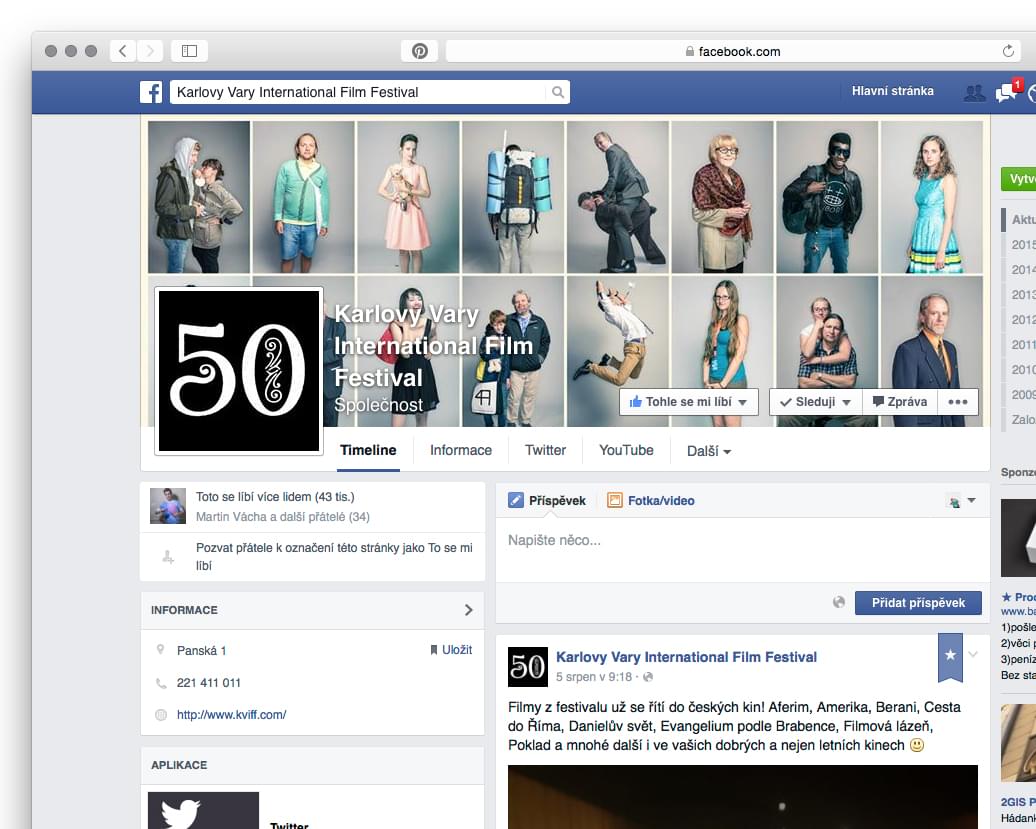Click the Zpráva button
This screenshot has height=829, width=1036.
click(x=900, y=402)
